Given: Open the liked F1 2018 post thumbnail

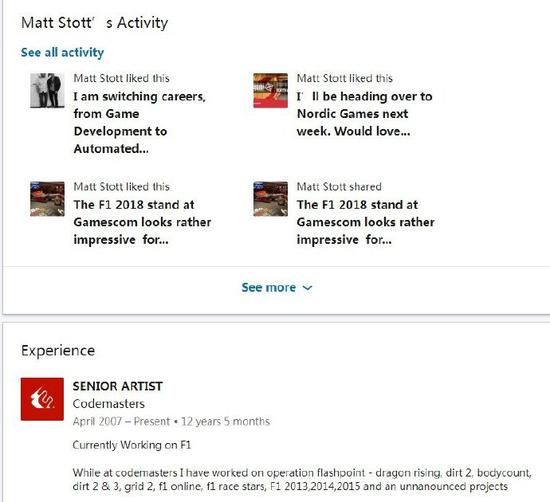Looking at the screenshot, I should [x=47, y=199].
